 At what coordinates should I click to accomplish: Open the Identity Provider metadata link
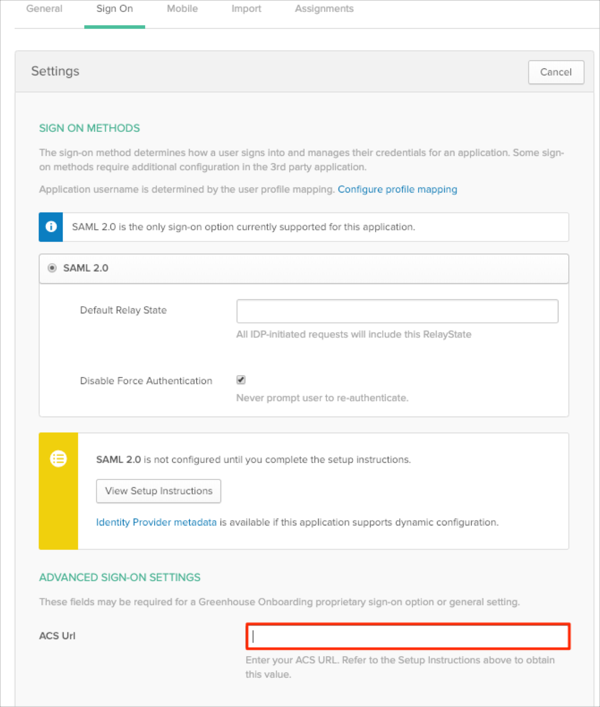click(156, 522)
